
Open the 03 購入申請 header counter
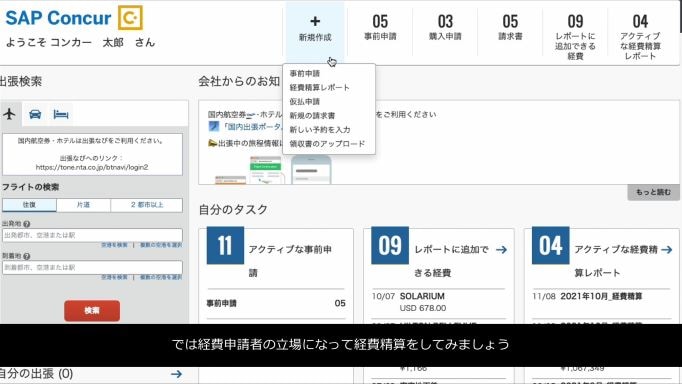click(x=445, y=28)
